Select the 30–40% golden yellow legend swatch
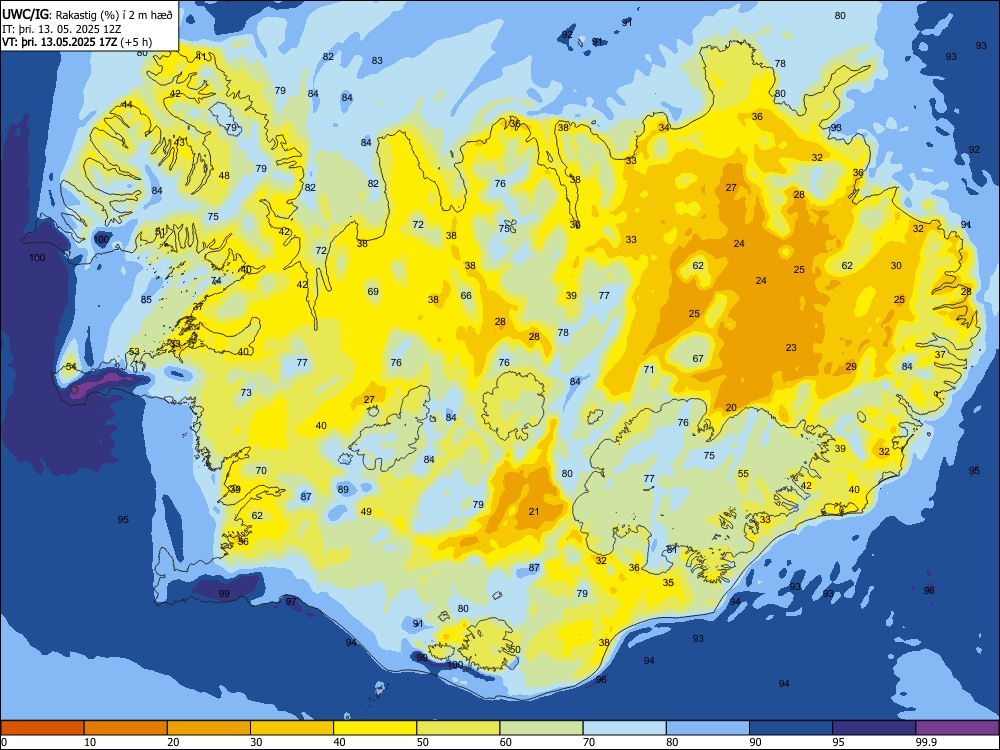 [292, 728]
